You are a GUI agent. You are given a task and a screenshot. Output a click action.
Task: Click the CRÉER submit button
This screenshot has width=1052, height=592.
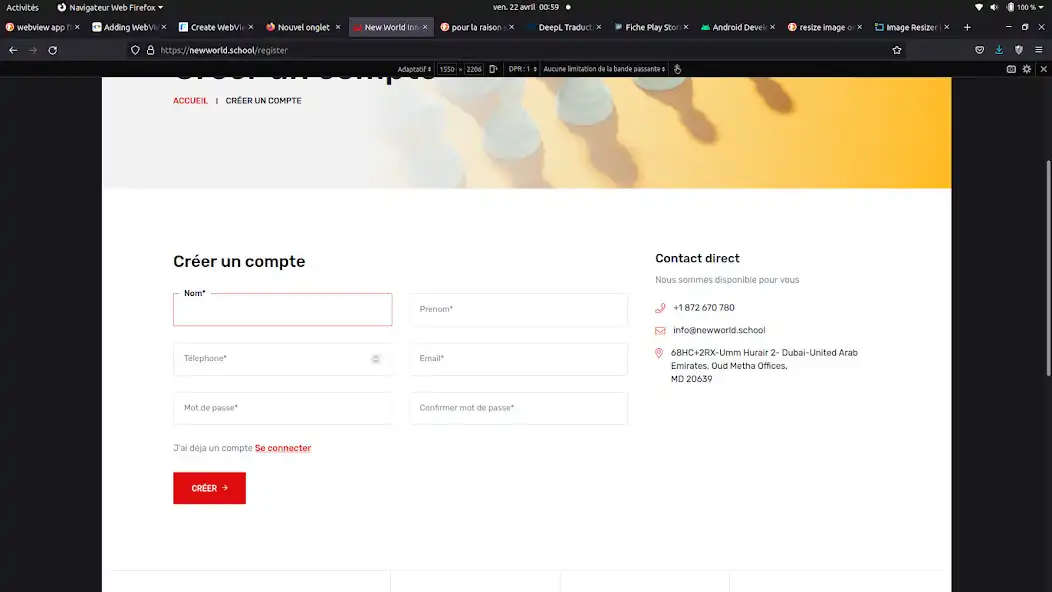coord(209,488)
